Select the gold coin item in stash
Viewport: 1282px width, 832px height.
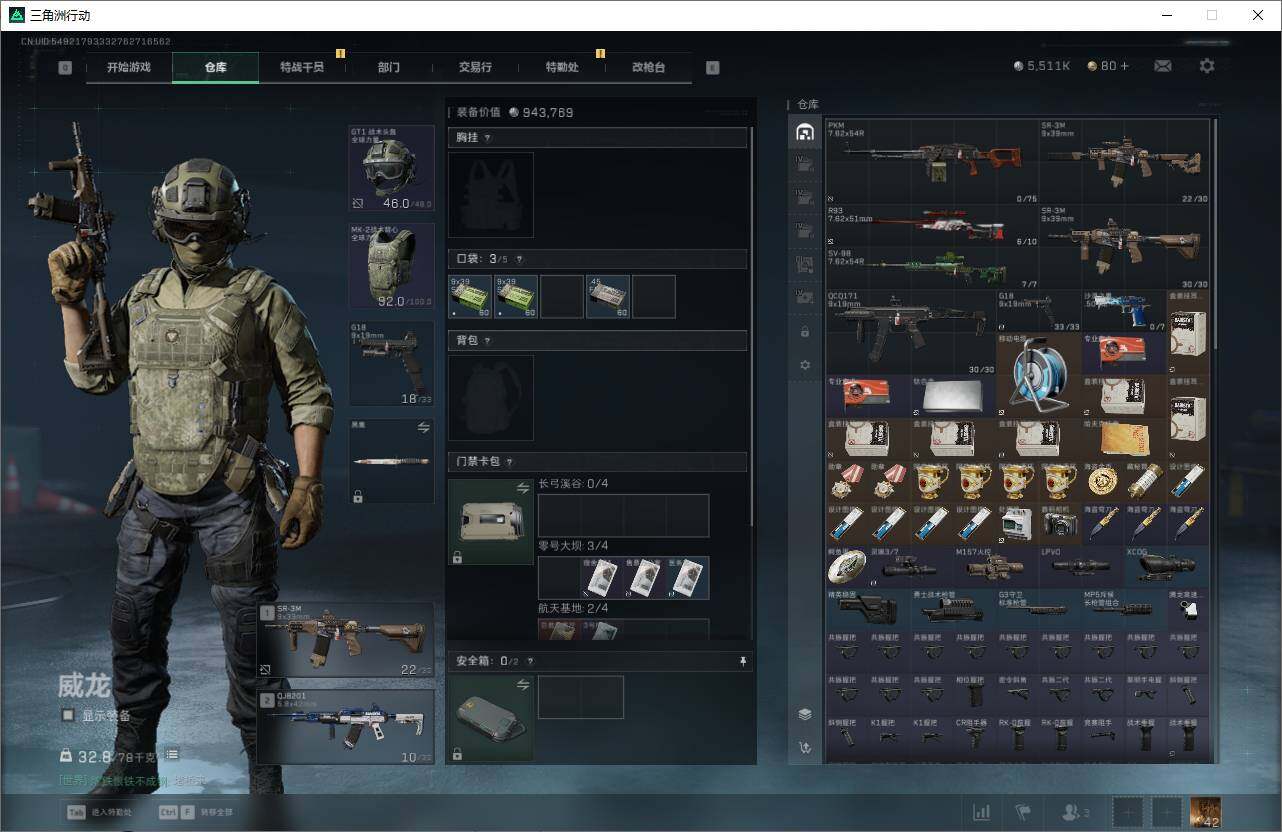coord(1103,482)
